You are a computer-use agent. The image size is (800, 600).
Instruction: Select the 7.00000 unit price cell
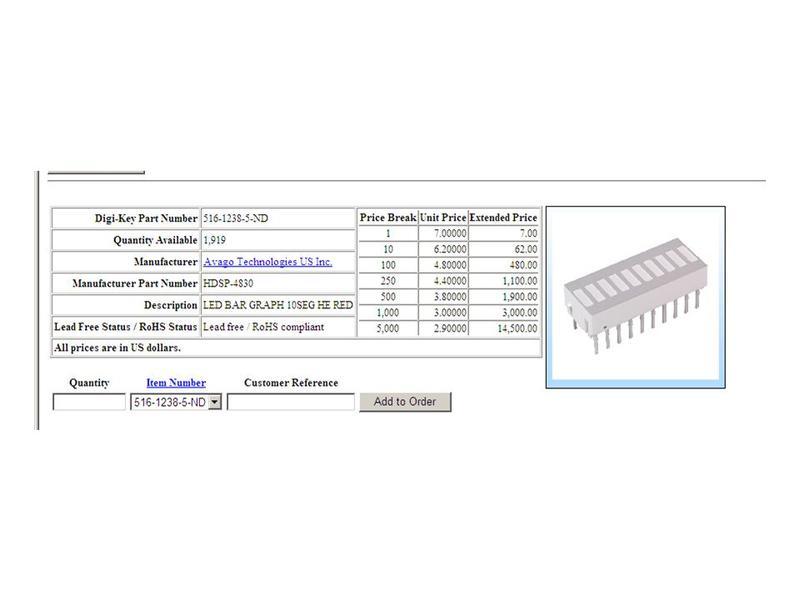coord(443,233)
